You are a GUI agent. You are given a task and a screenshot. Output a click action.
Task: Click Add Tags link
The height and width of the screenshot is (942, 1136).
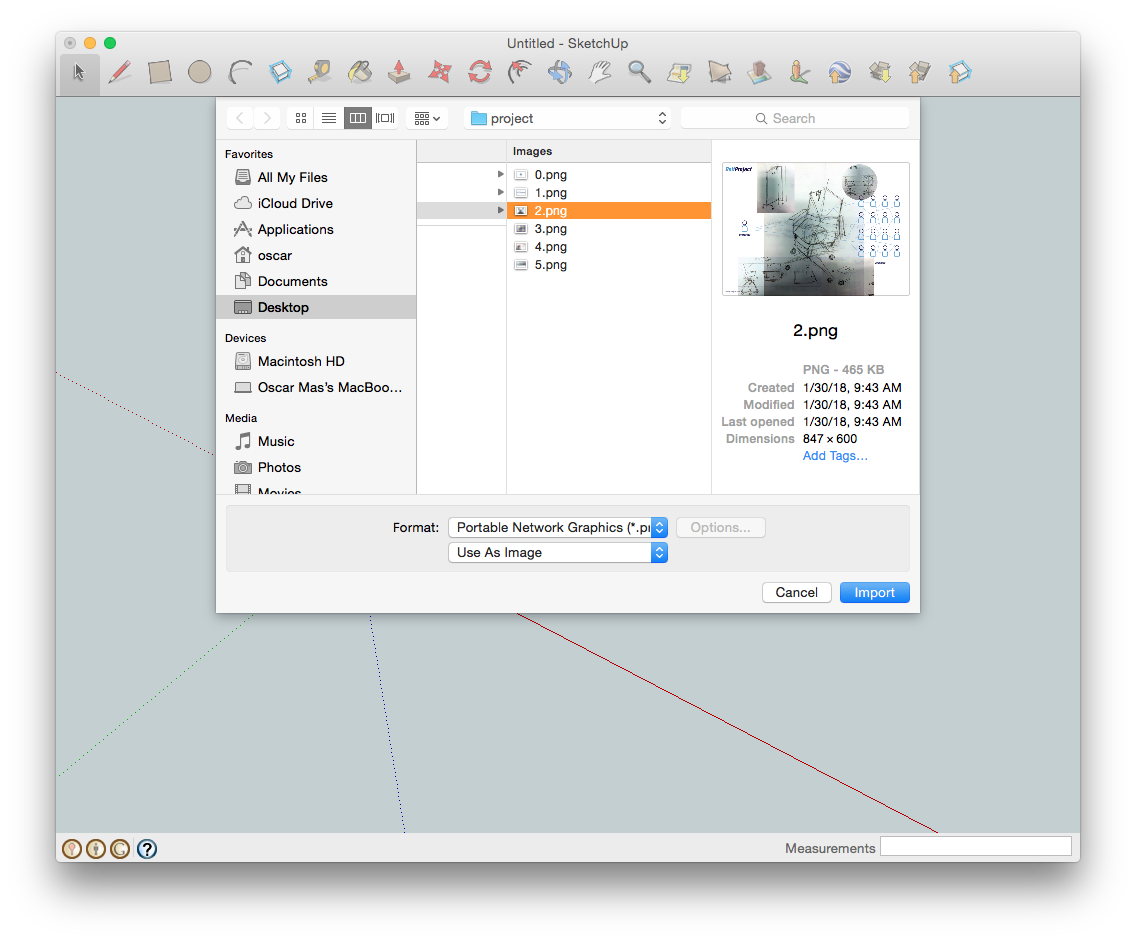(x=835, y=456)
